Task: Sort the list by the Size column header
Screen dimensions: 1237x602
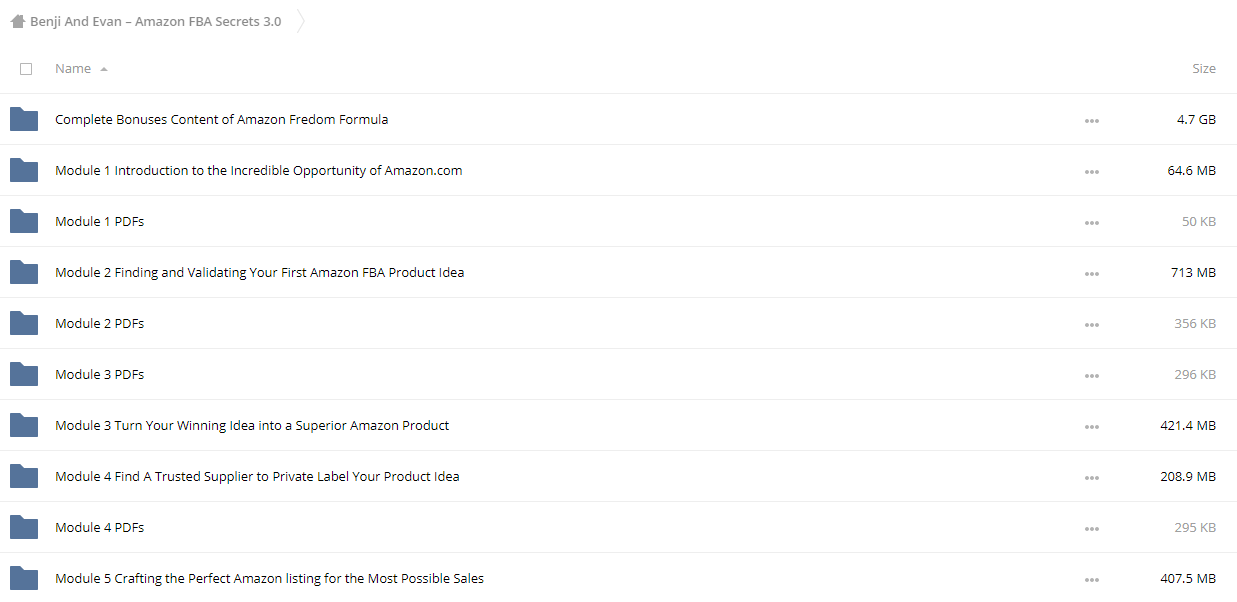Action: [1204, 69]
